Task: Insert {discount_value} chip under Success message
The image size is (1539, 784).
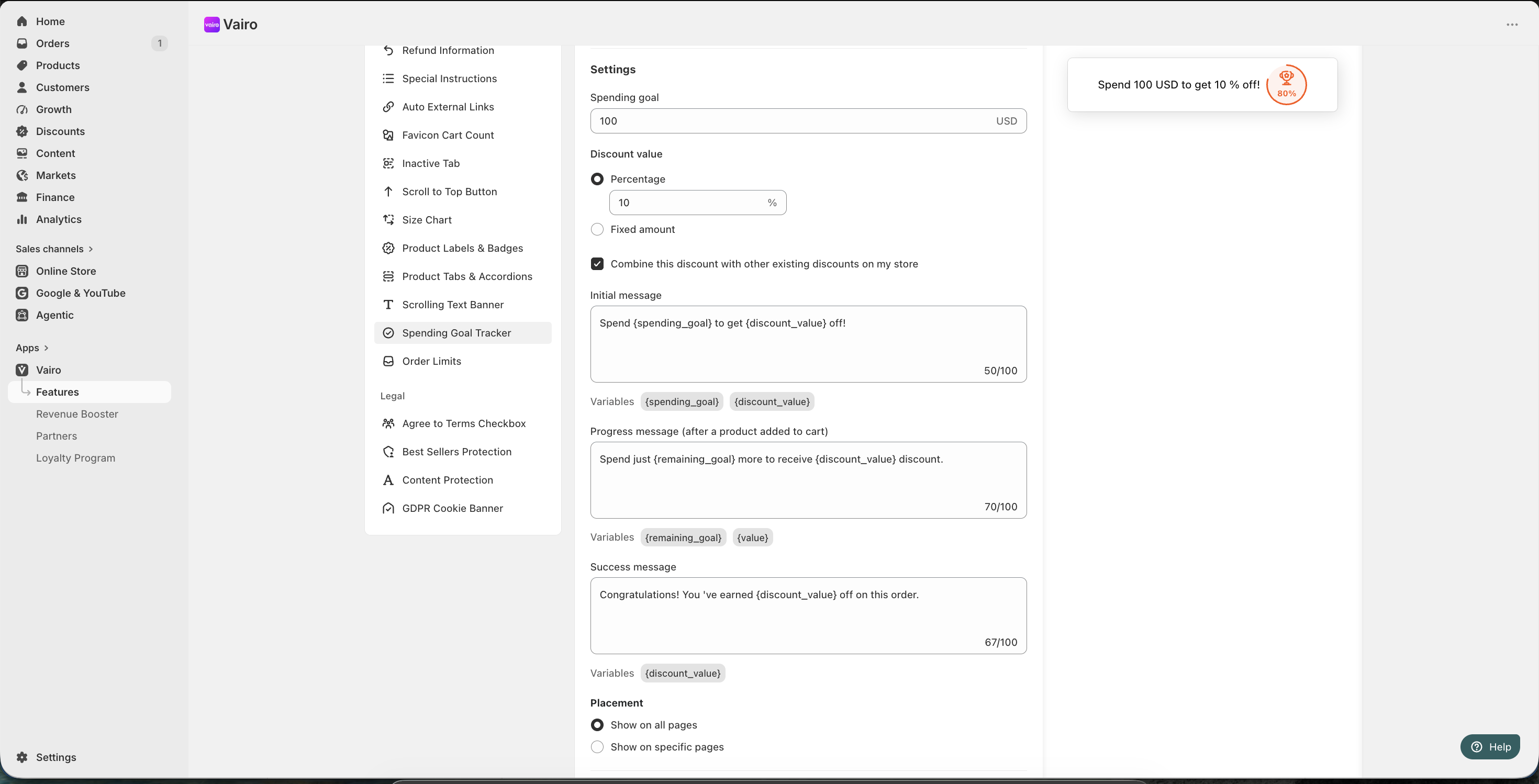Action: (683, 674)
